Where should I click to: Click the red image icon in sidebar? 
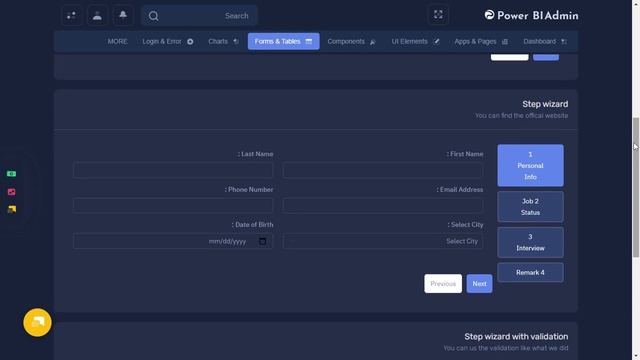(11, 192)
